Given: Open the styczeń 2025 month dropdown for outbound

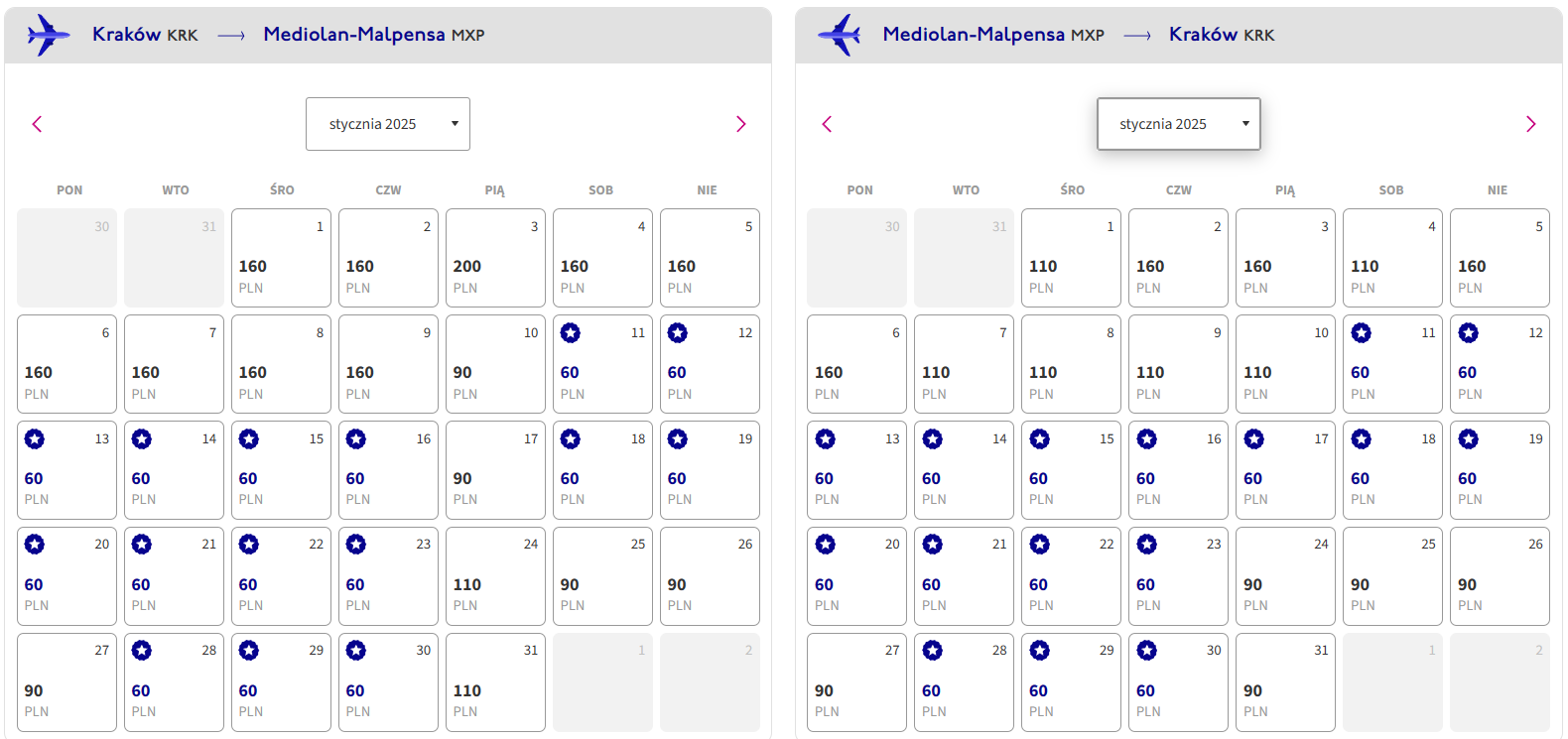Looking at the screenshot, I should (388, 124).
